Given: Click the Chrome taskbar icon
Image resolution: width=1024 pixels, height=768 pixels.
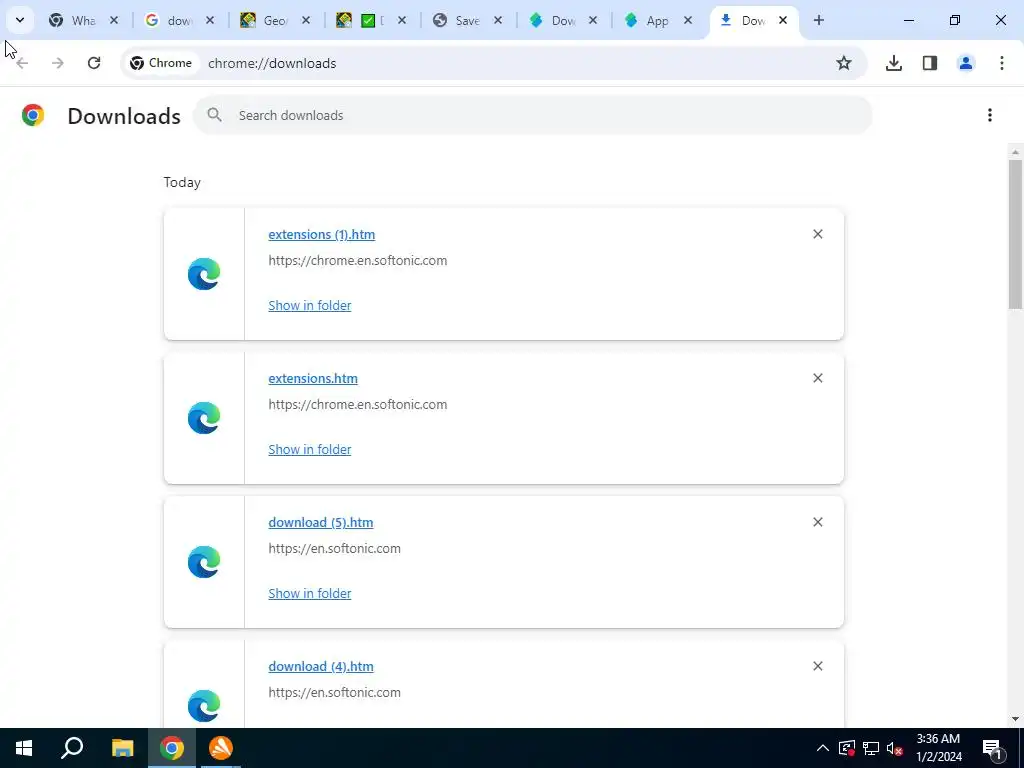Looking at the screenshot, I should [x=172, y=748].
